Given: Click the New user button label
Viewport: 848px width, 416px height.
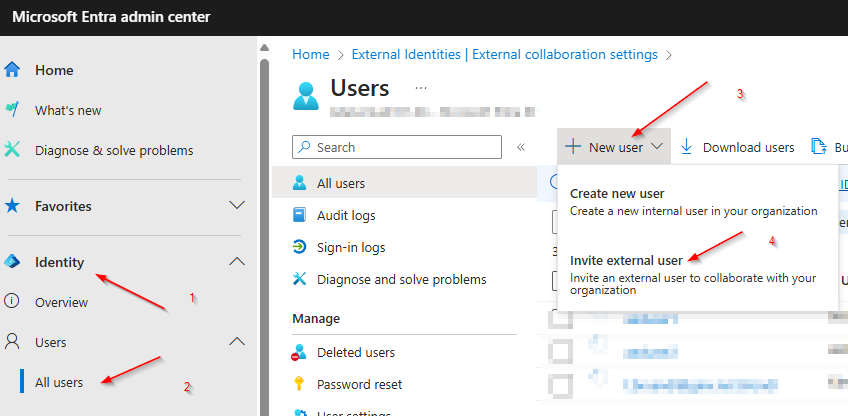Looking at the screenshot, I should (616, 147).
